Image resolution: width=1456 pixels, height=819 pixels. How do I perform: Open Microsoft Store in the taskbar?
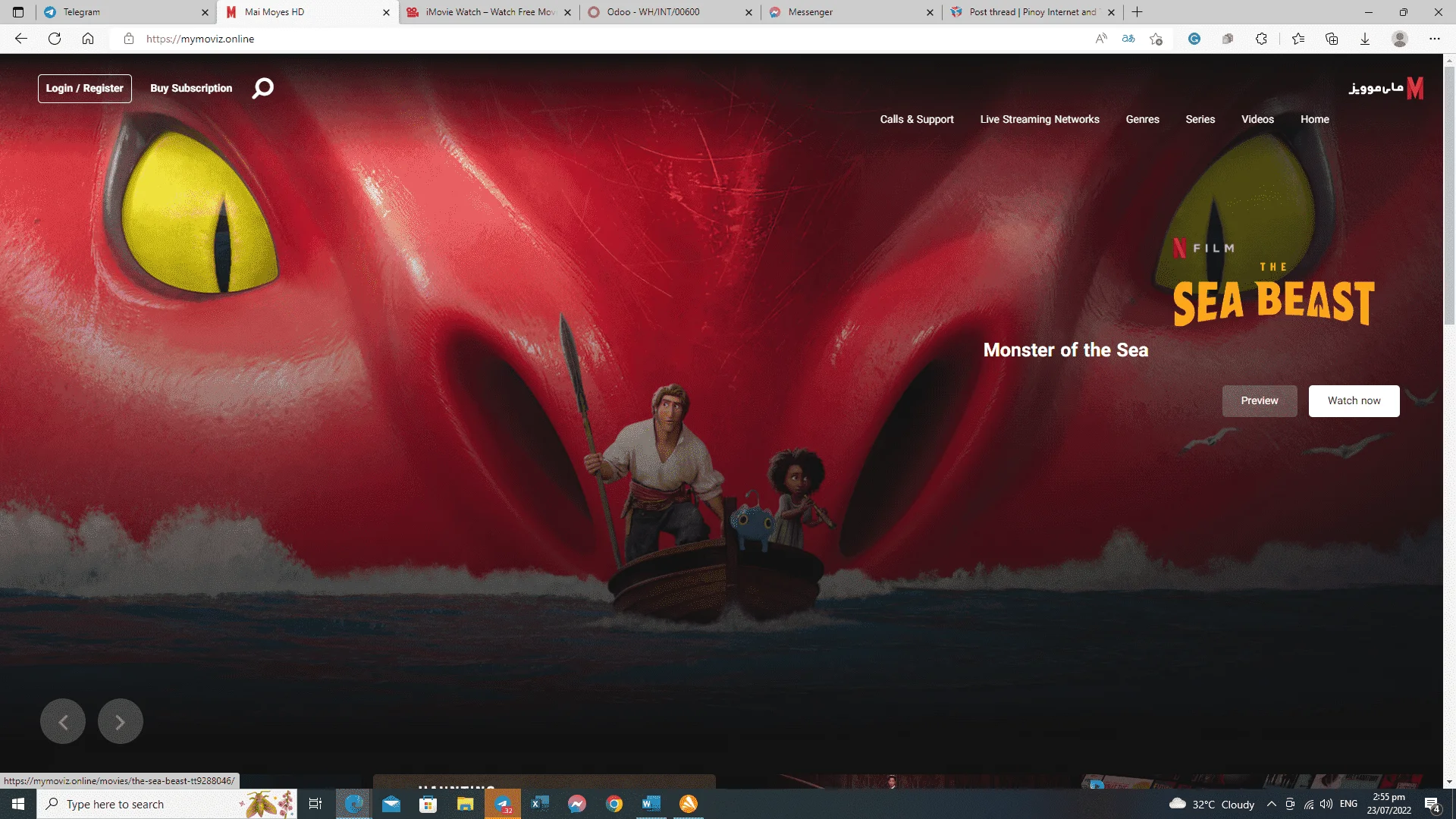click(428, 804)
